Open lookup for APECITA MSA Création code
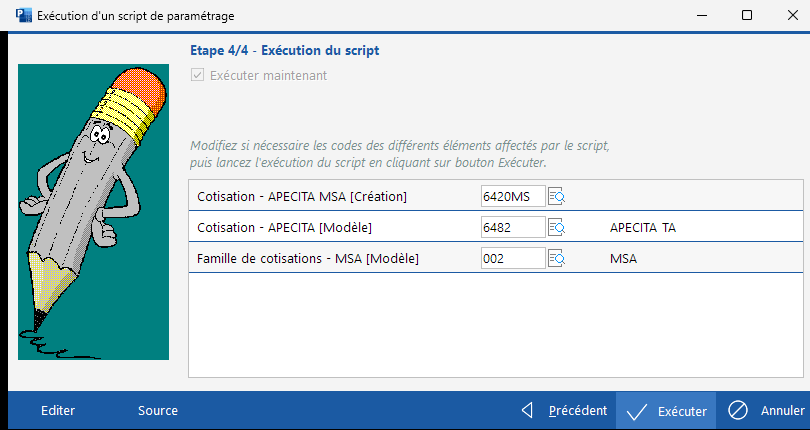 557,196
